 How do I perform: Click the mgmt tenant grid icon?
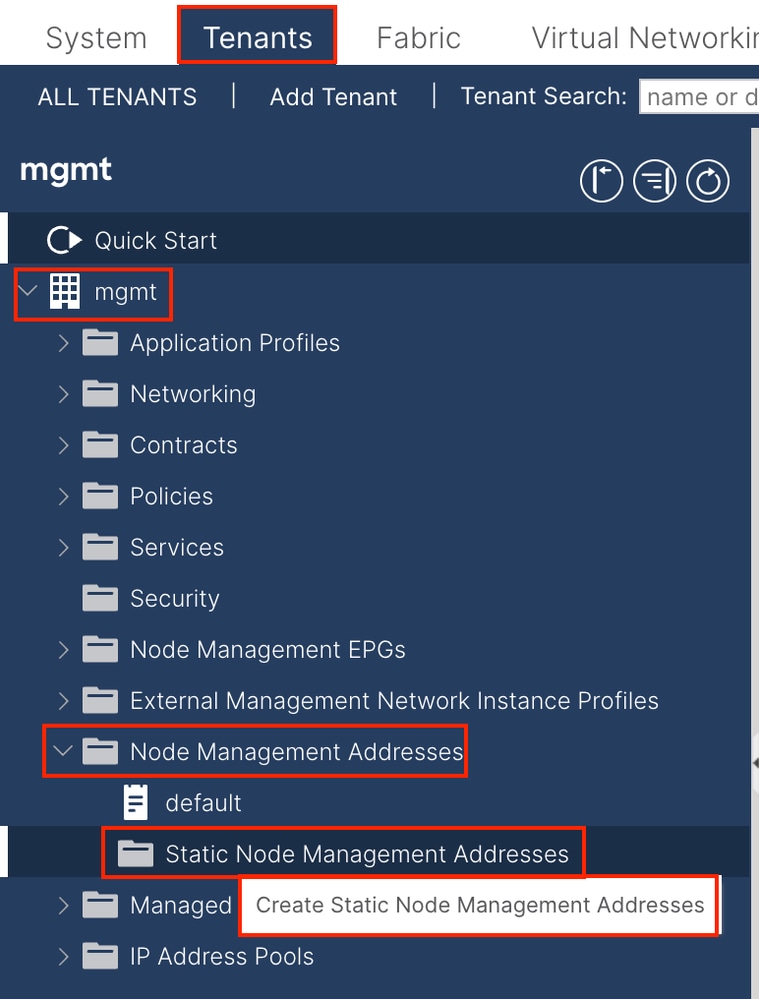click(x=65, y=292)
